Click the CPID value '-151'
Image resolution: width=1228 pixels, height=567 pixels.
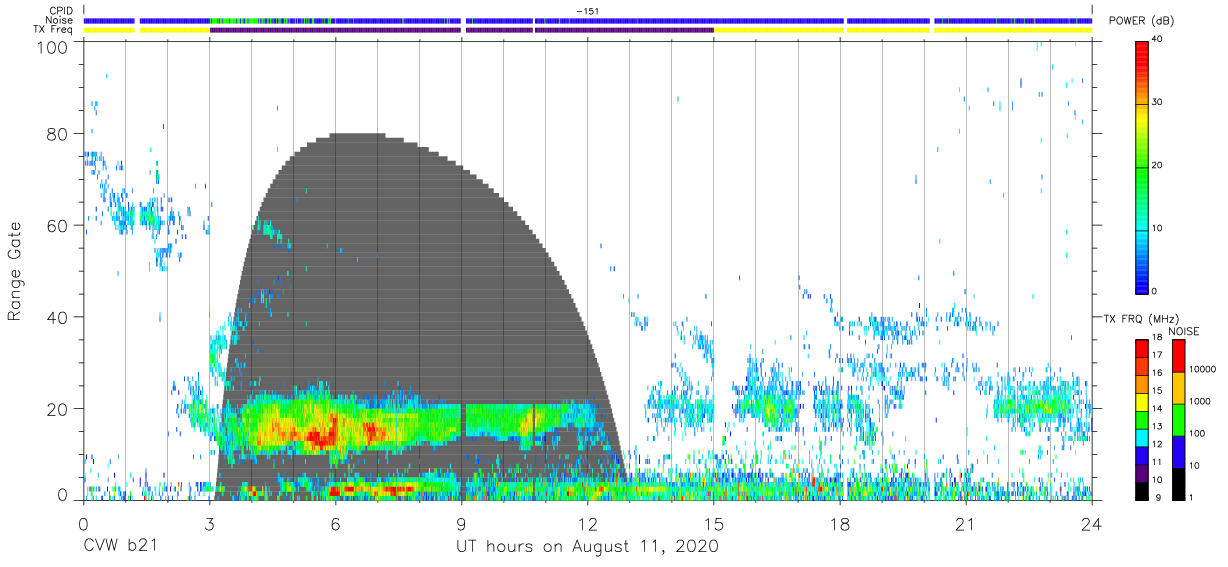pyautogui.click(x=587, y=11)
